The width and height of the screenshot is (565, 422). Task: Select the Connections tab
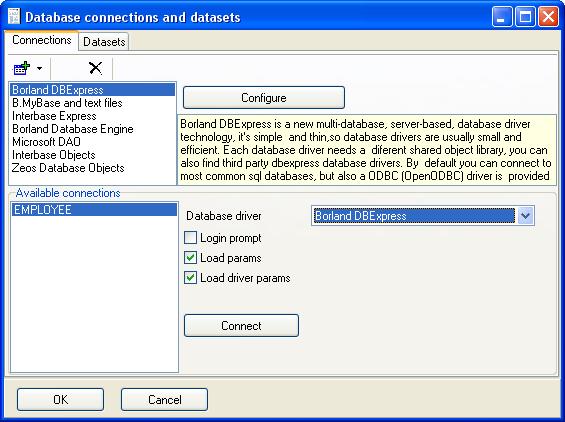(41, 40)
